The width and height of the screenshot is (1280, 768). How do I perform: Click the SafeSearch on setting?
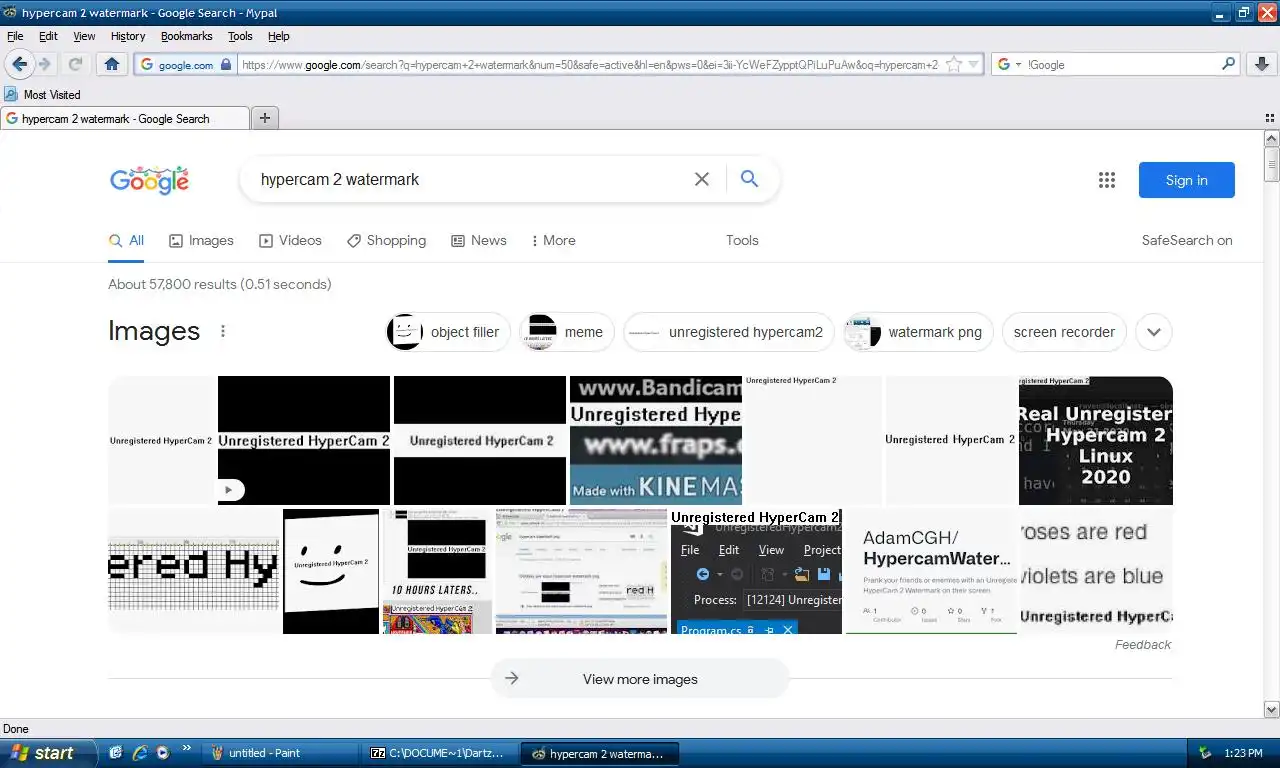[1187, 240]
